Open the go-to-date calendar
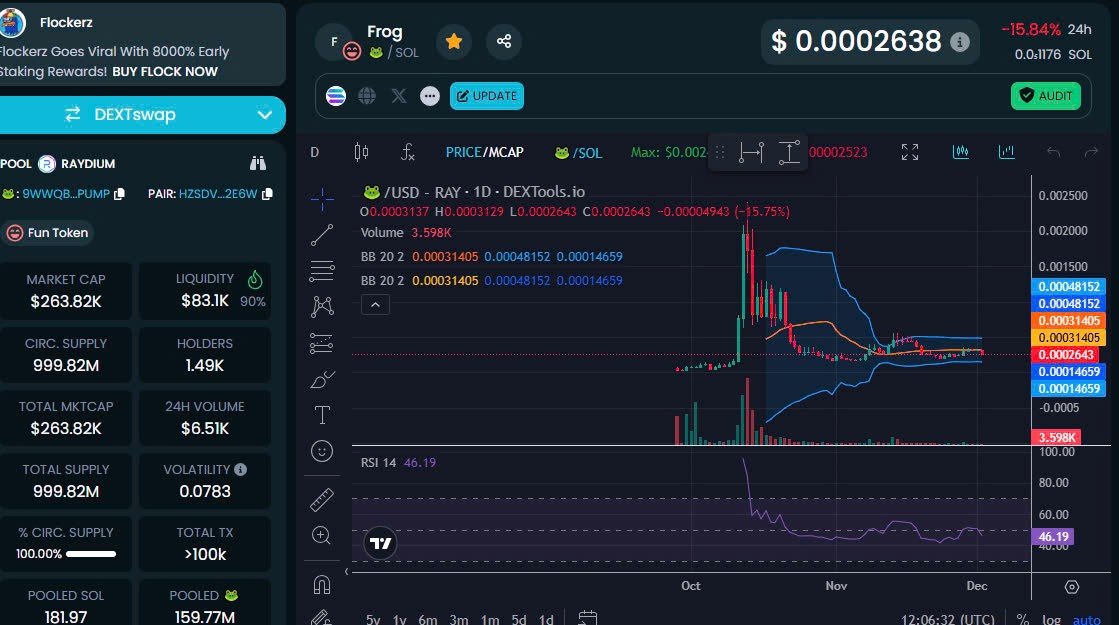 pos(587,618)
